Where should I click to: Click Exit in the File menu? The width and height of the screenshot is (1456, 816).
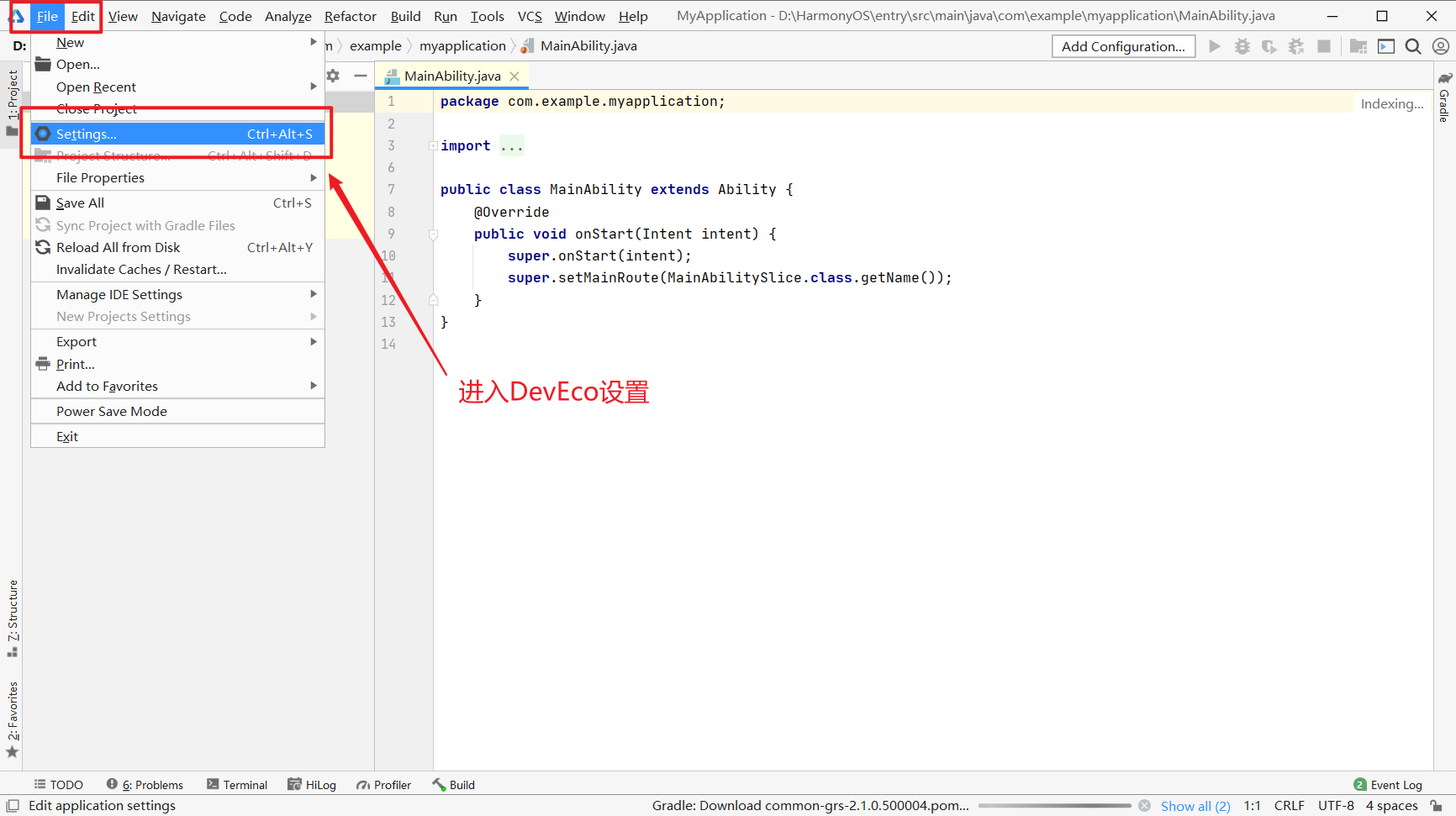[177, 437]
